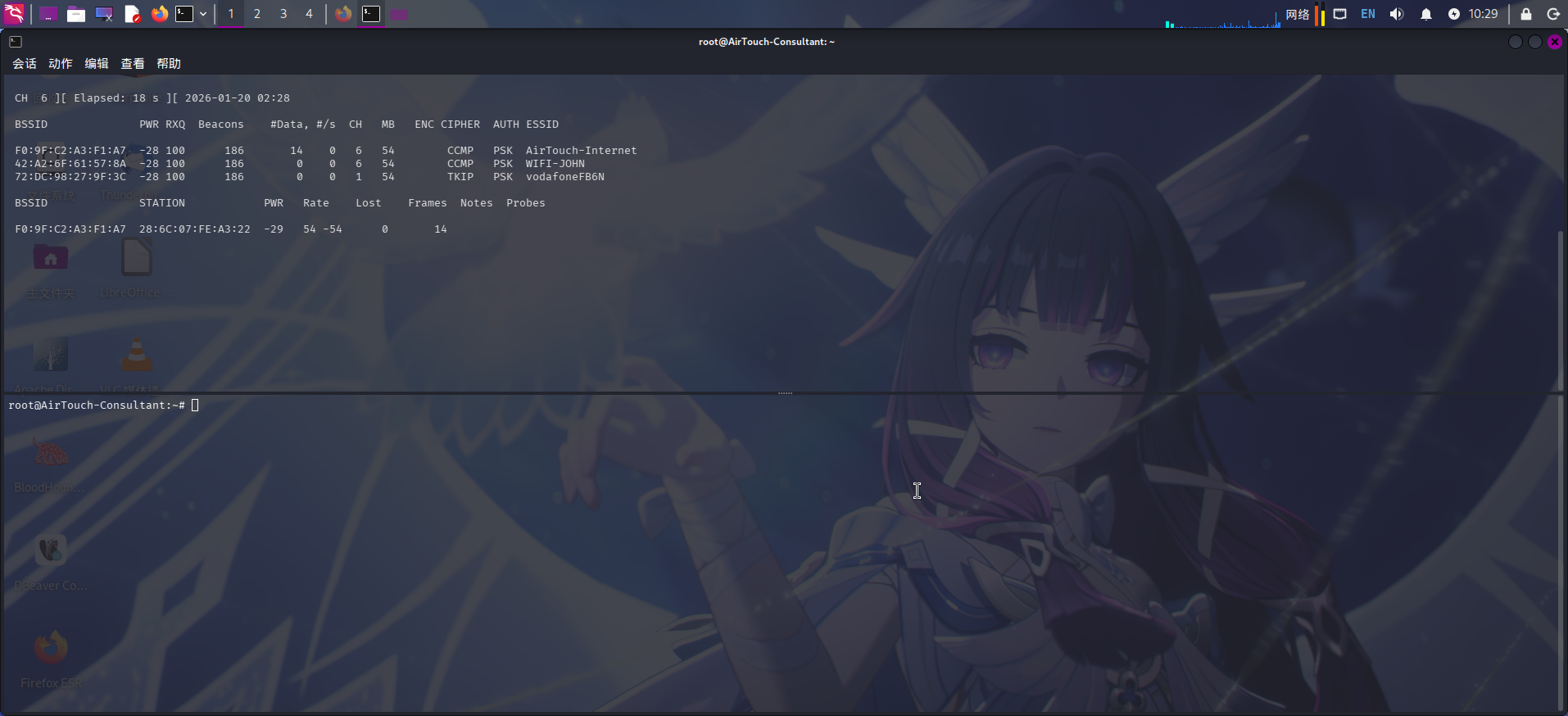The width and height of the screenshot is (1568, 716).
Task: Click the WIFI-JOHN ESSID text
Action: click(555, 164)
